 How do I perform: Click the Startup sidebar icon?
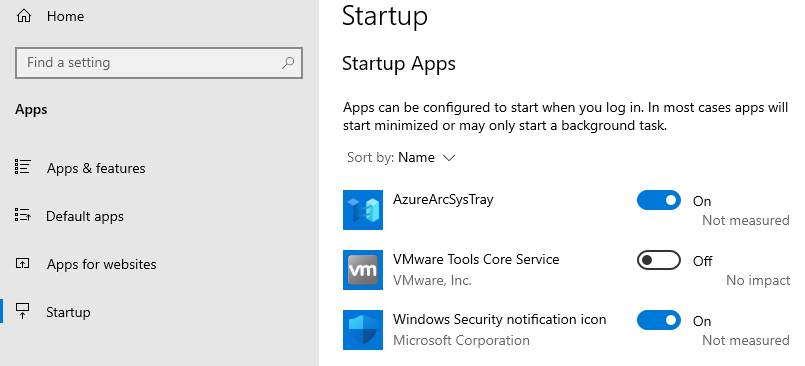pyautogui.click(x=23, y=311)
